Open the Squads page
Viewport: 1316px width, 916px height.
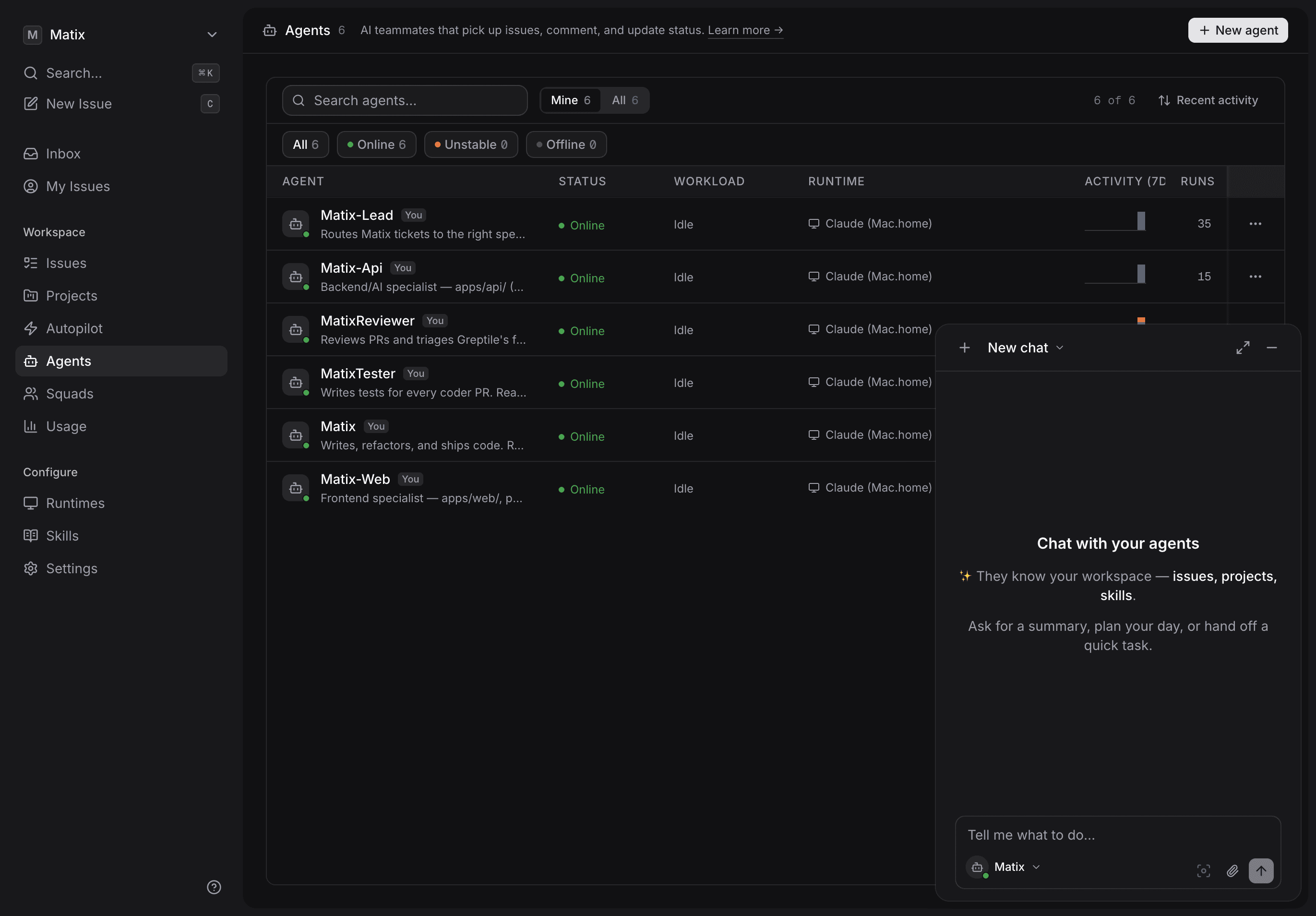pyautogui.click(x=121, y=394)
